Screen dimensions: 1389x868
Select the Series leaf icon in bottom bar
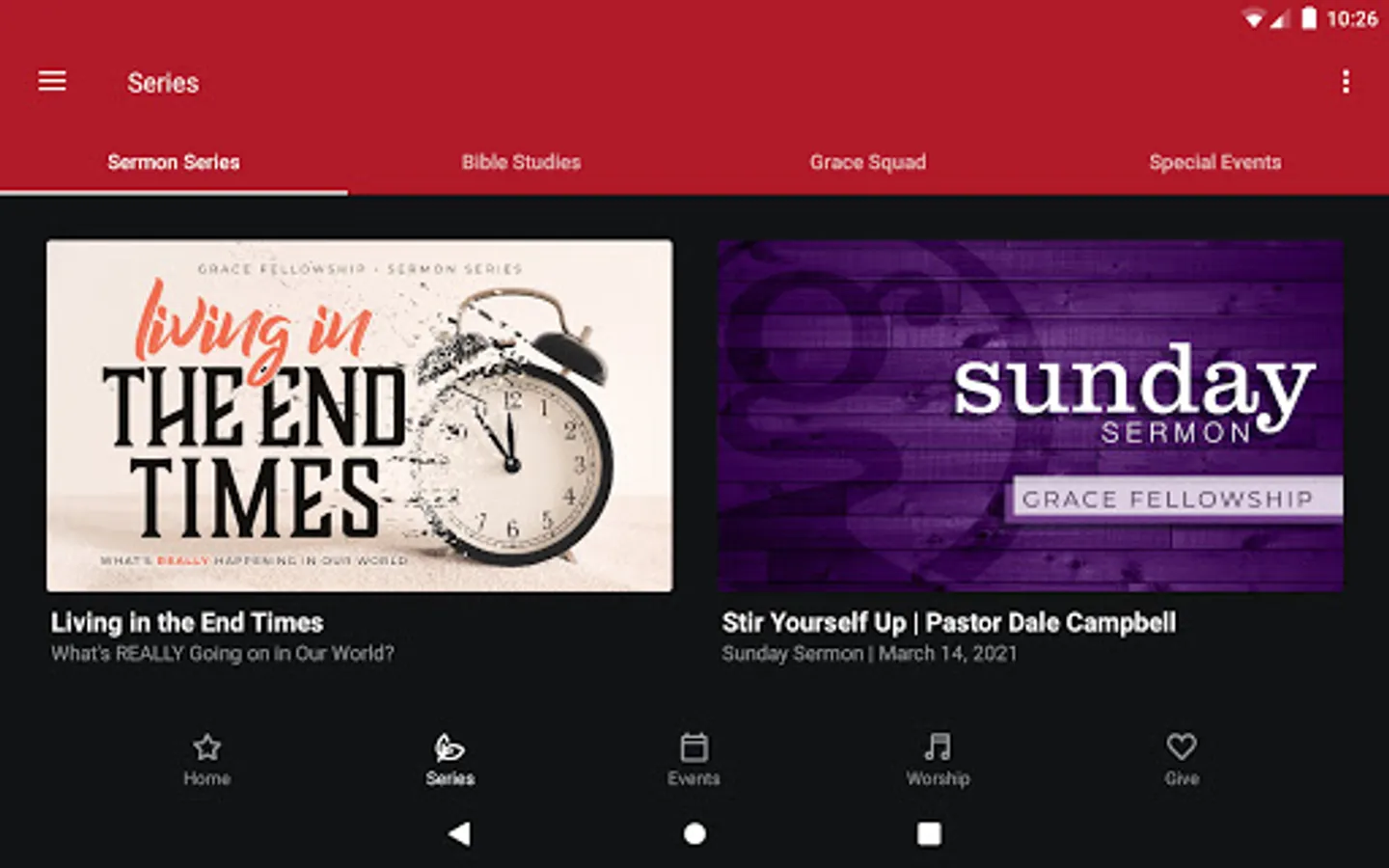[449, 747]
